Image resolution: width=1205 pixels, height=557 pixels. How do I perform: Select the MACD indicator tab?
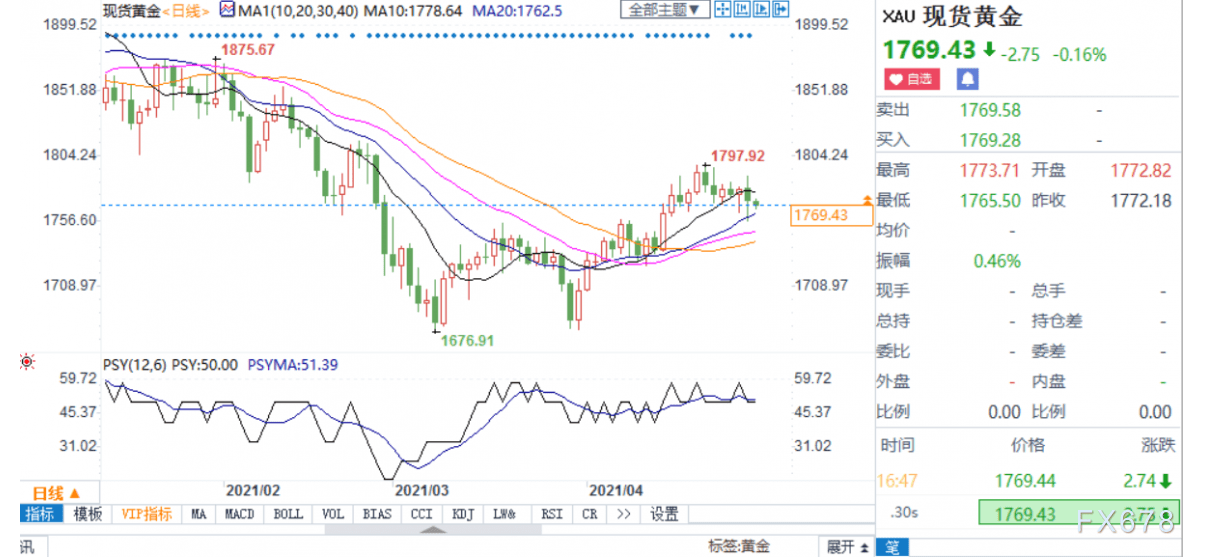pos(238,514)
